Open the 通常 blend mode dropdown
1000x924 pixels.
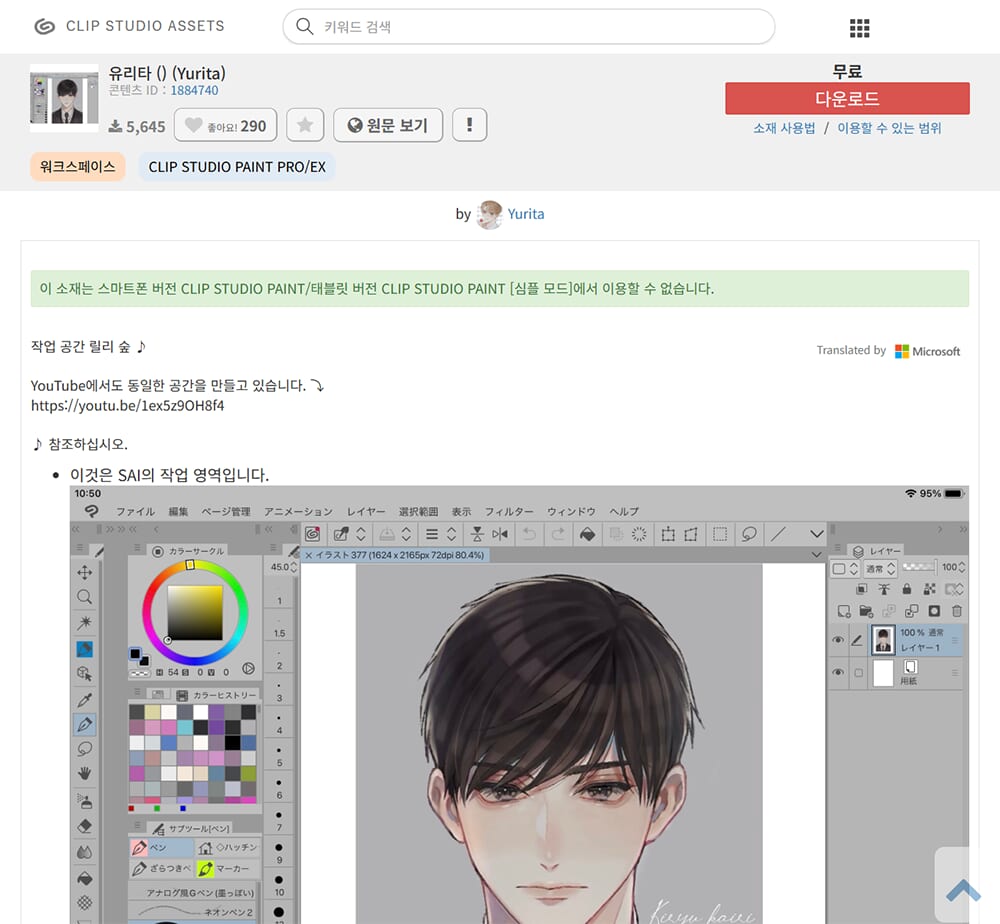tap(881, 568)
